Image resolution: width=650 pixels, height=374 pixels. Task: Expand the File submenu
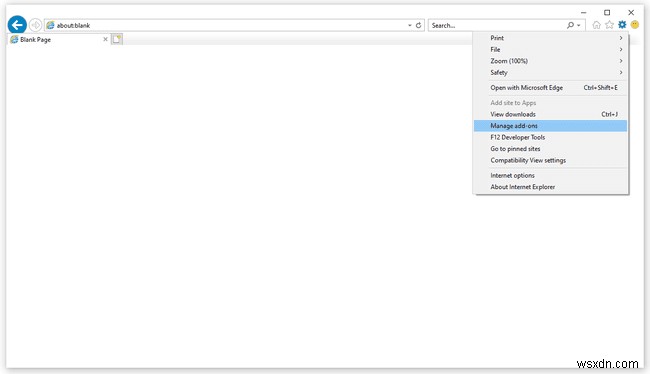click(551, 49)
